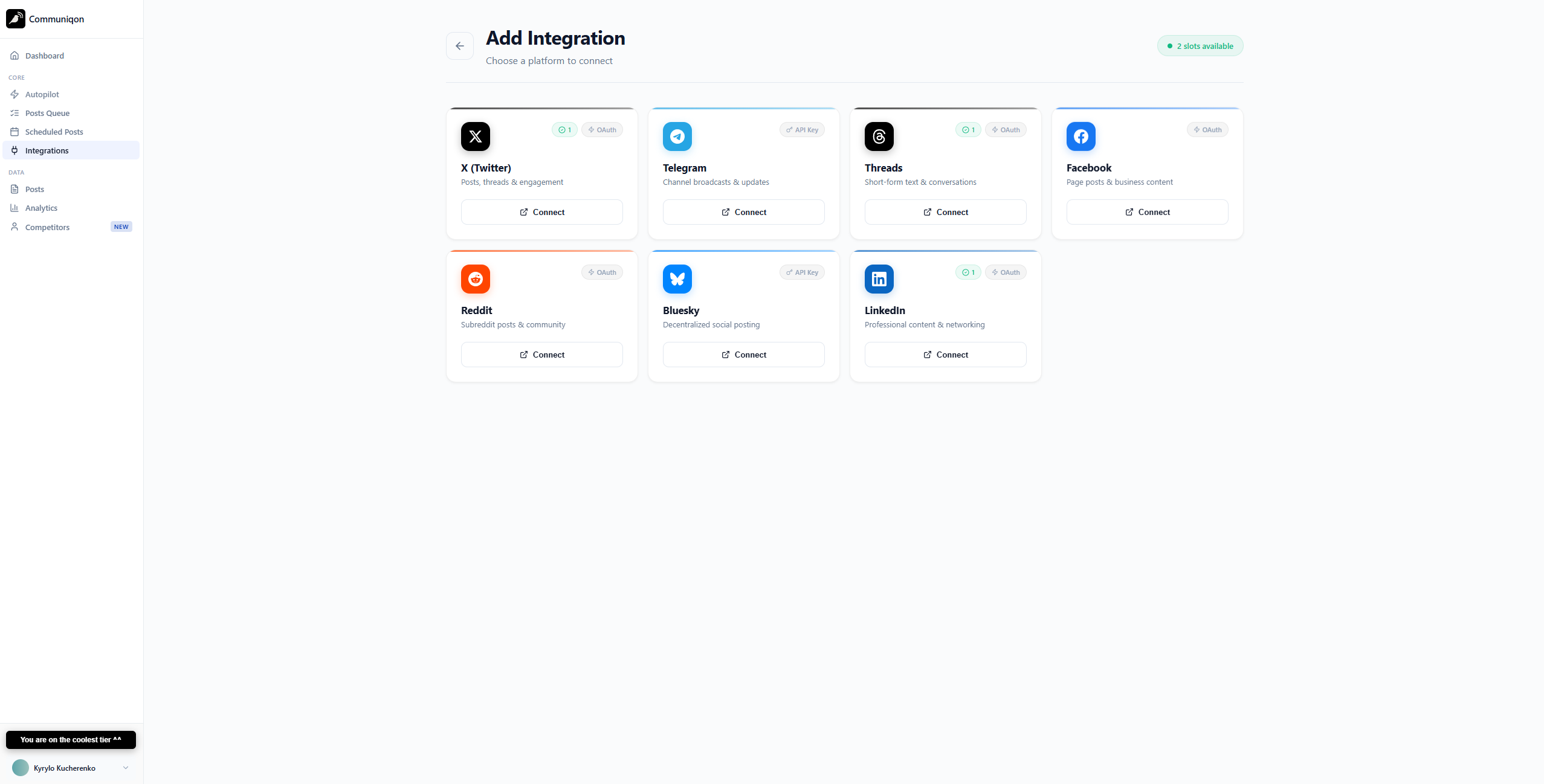Image resolution: width=1544 pixels, height=784 pixels.
Task: Click the Facebook platform icon
Action: coord(1080,137)
